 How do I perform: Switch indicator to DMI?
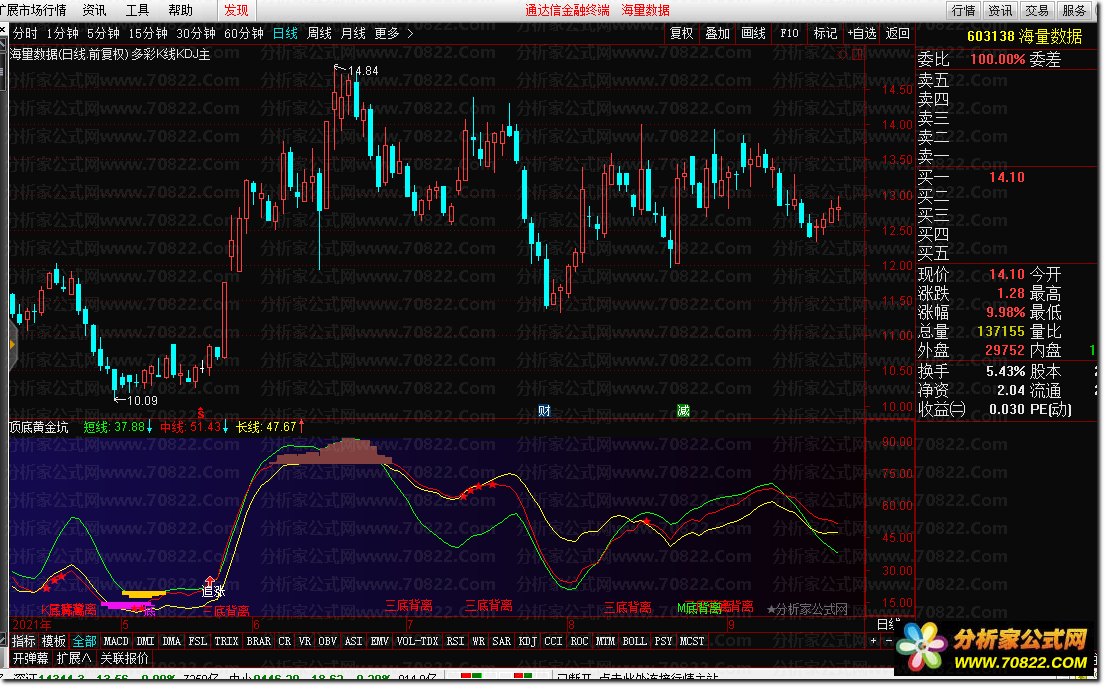pos(145,641)
